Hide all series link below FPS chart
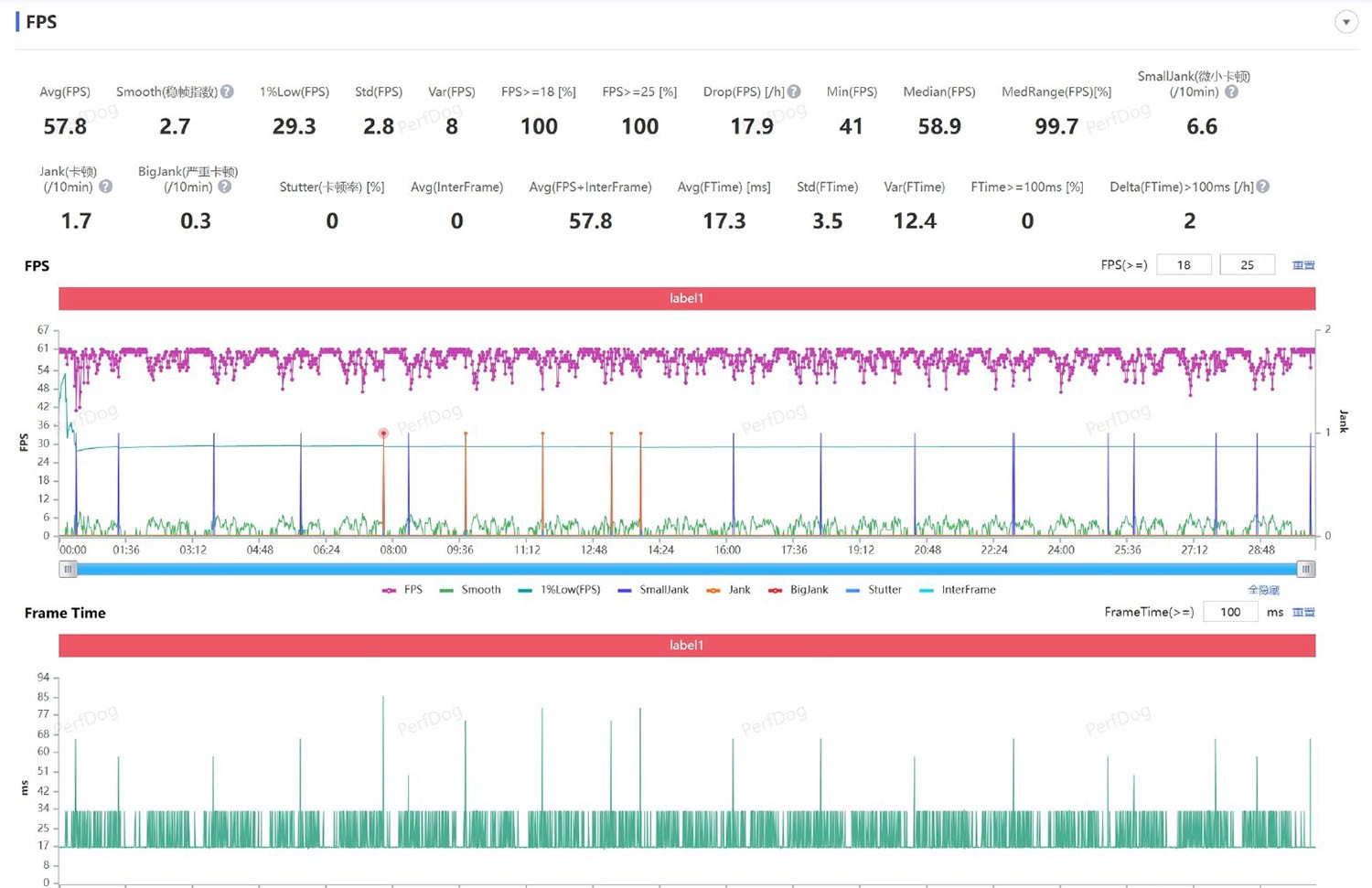 click(x=1264, y=590)
